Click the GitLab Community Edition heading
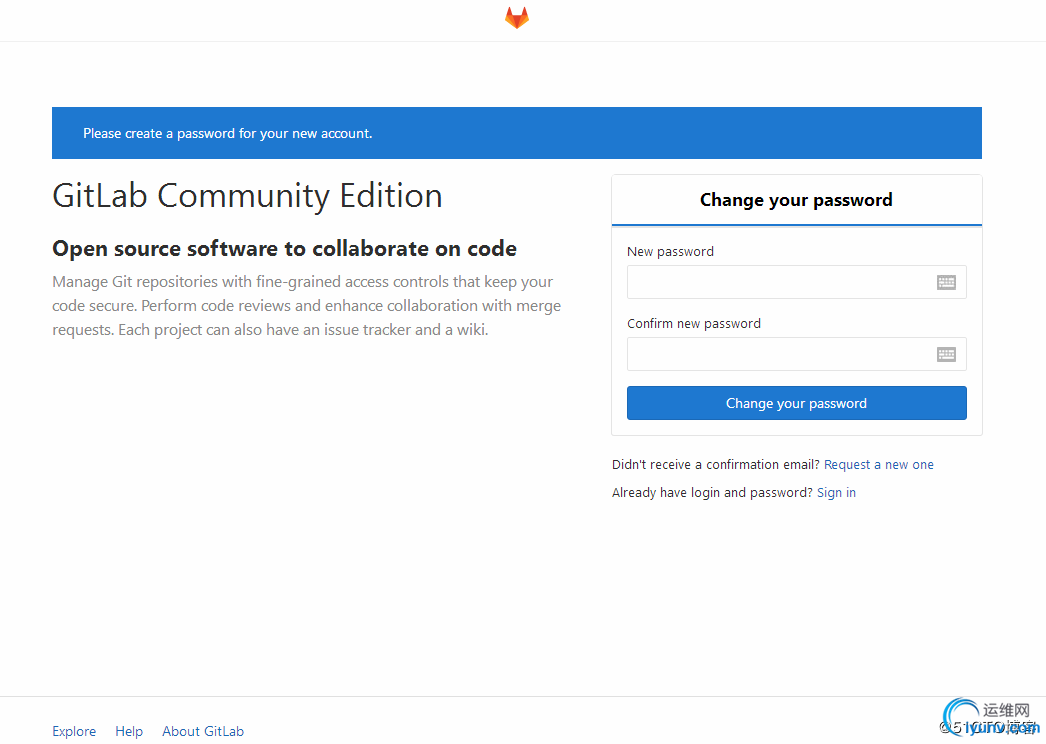The image size is (1046, 744). [247, 196]
